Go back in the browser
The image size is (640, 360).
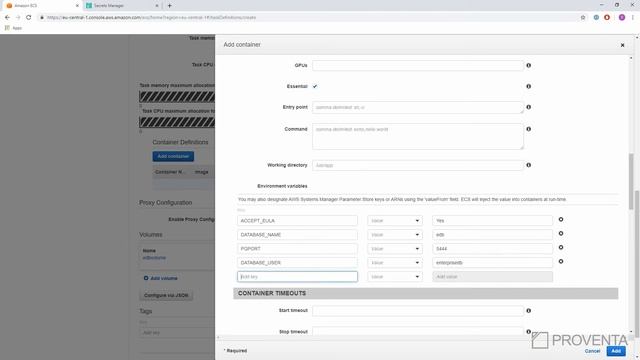click(7, 18)
